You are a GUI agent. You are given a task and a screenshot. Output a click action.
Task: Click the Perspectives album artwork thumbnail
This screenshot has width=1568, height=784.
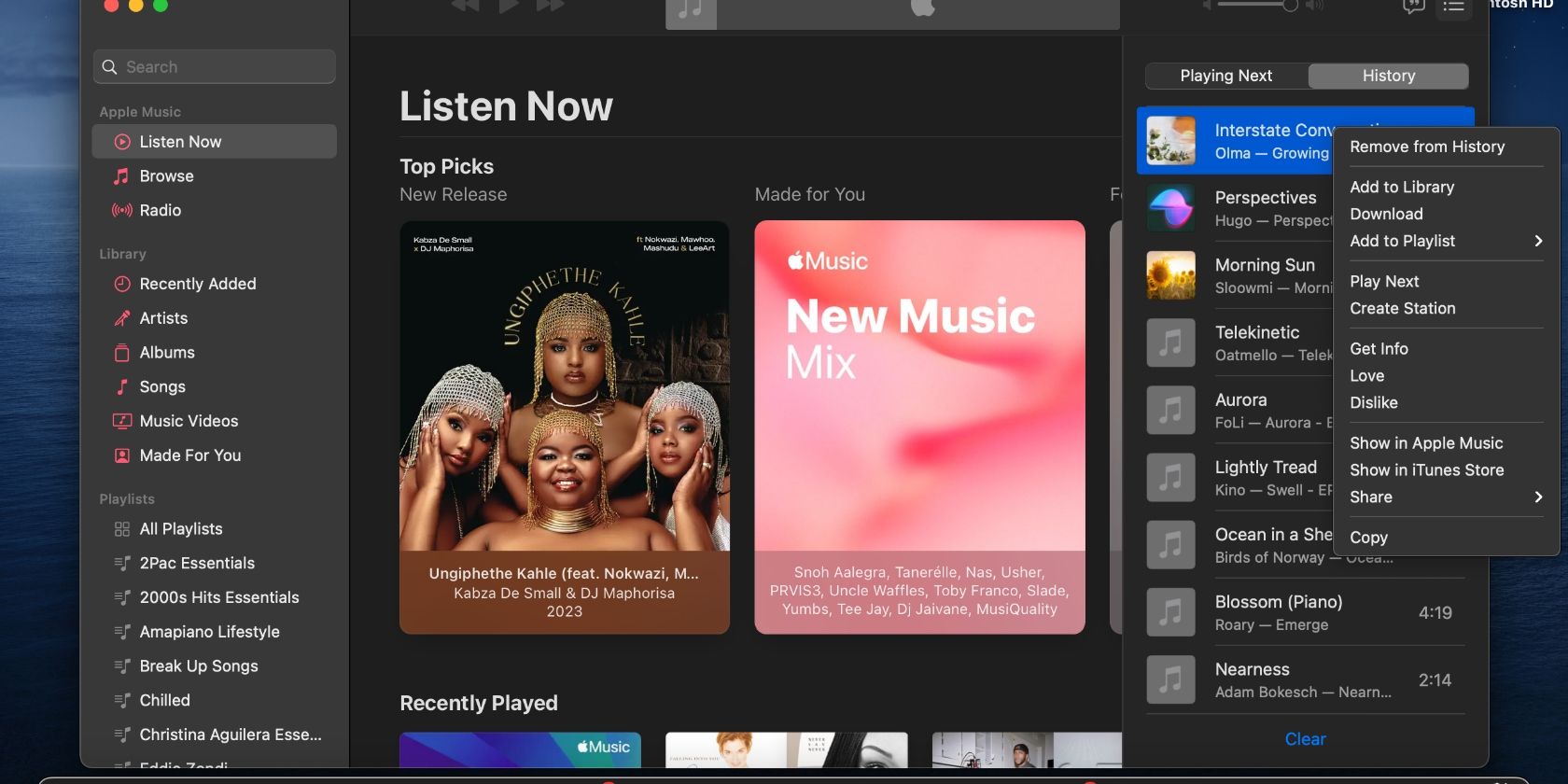[x=1170, y=208]
